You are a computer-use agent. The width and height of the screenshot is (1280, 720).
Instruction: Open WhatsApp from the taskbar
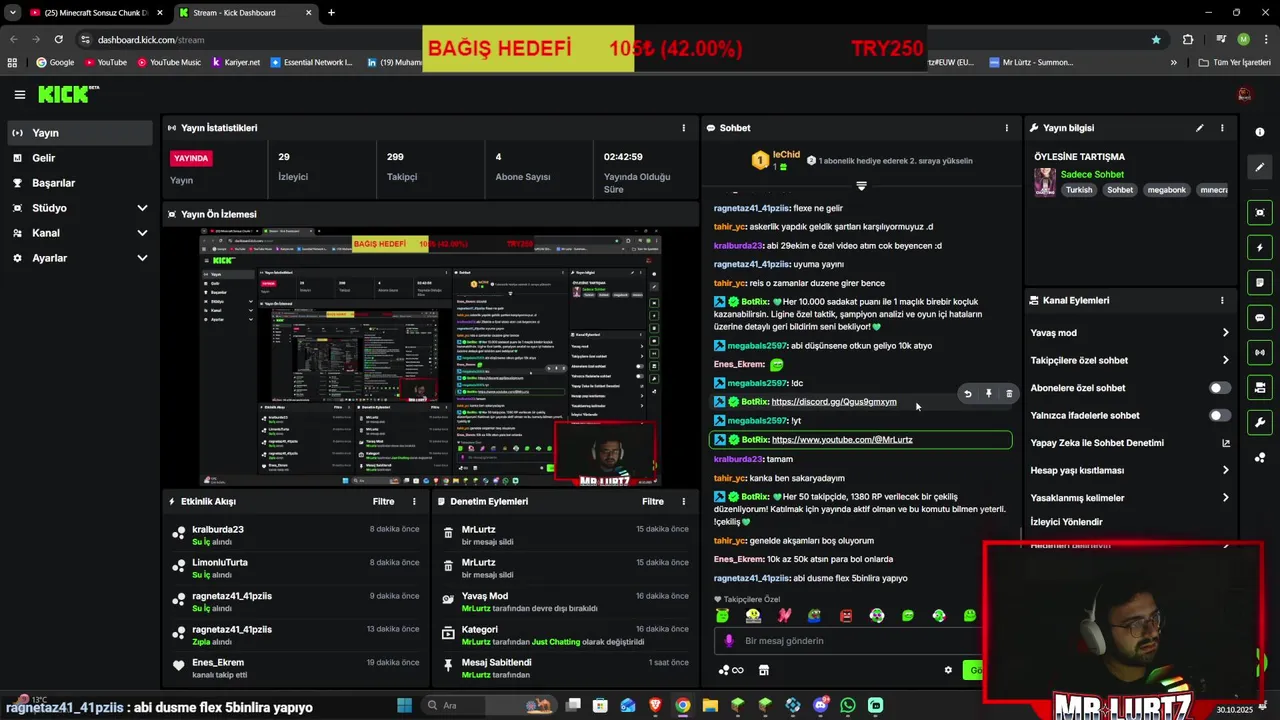[x=848, y=705]
